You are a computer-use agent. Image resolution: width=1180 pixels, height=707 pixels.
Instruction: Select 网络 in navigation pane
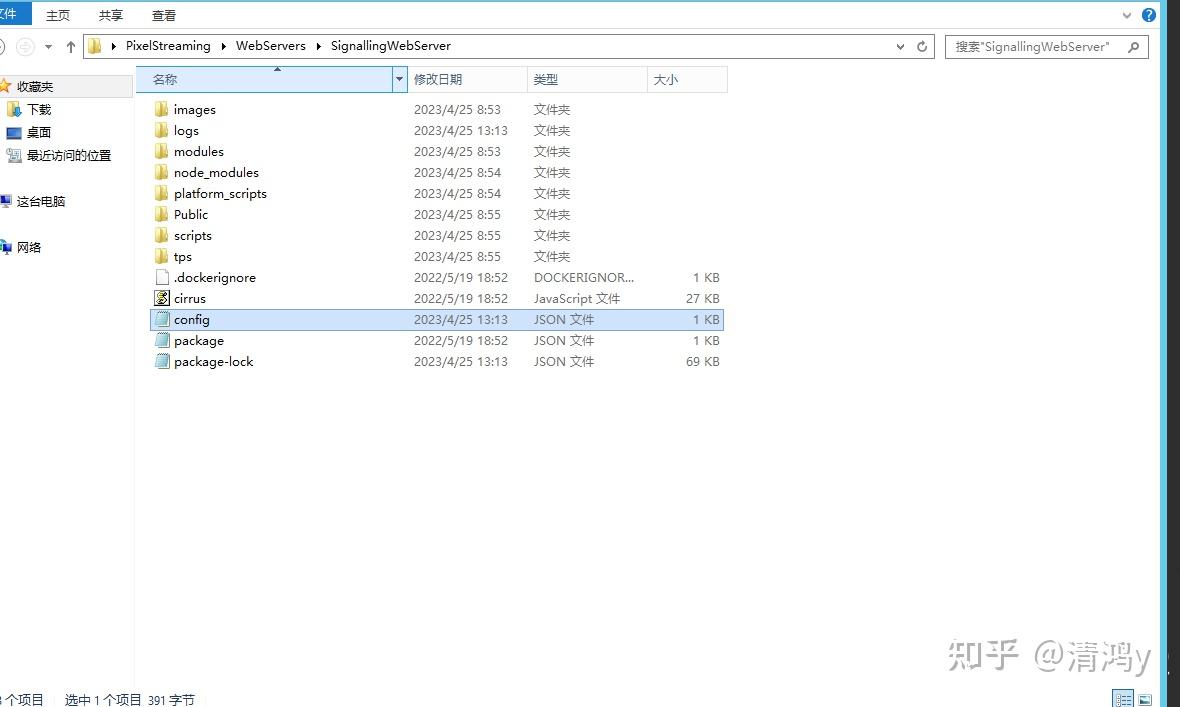[x=21, y=248]
